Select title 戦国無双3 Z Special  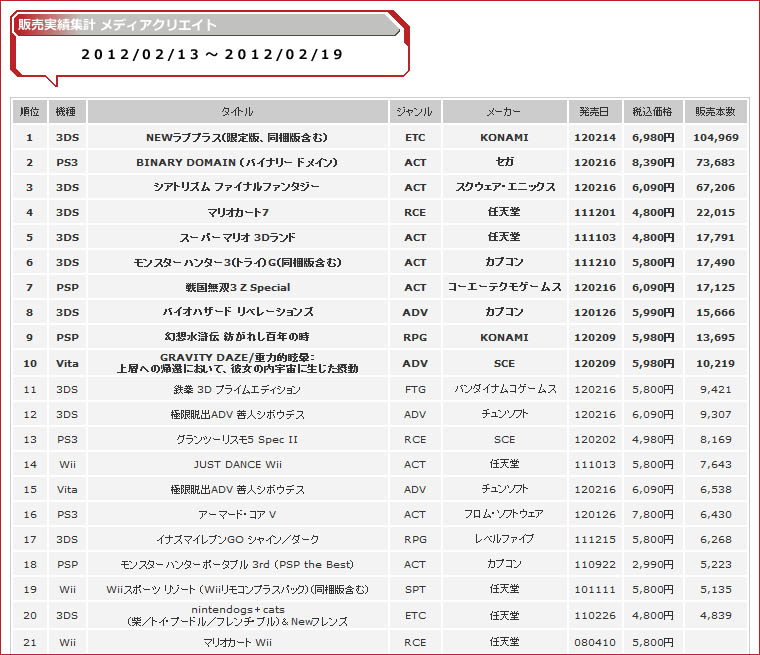pos(238,288)
